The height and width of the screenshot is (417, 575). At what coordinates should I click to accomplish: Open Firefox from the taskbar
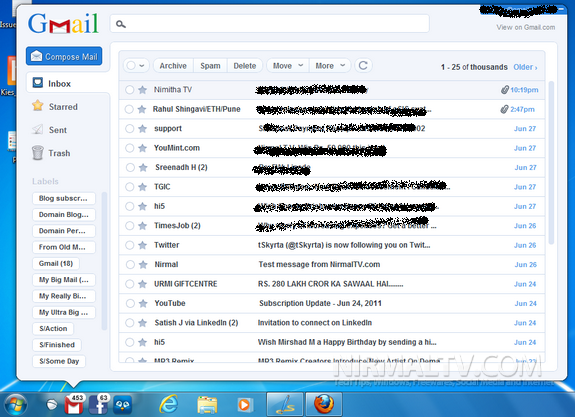coord(324,405)
